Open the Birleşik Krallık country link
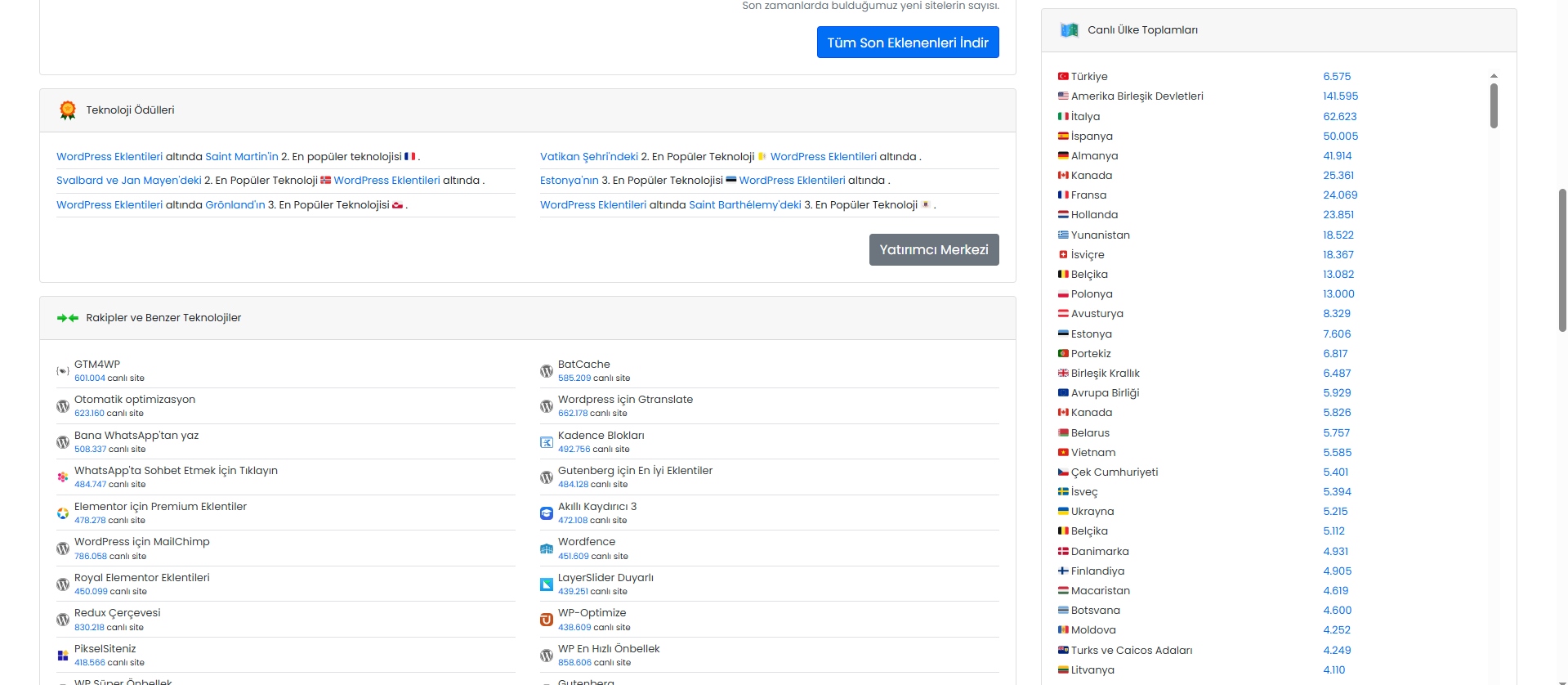Screen dimensions: 1568x685 point(1106,373)
